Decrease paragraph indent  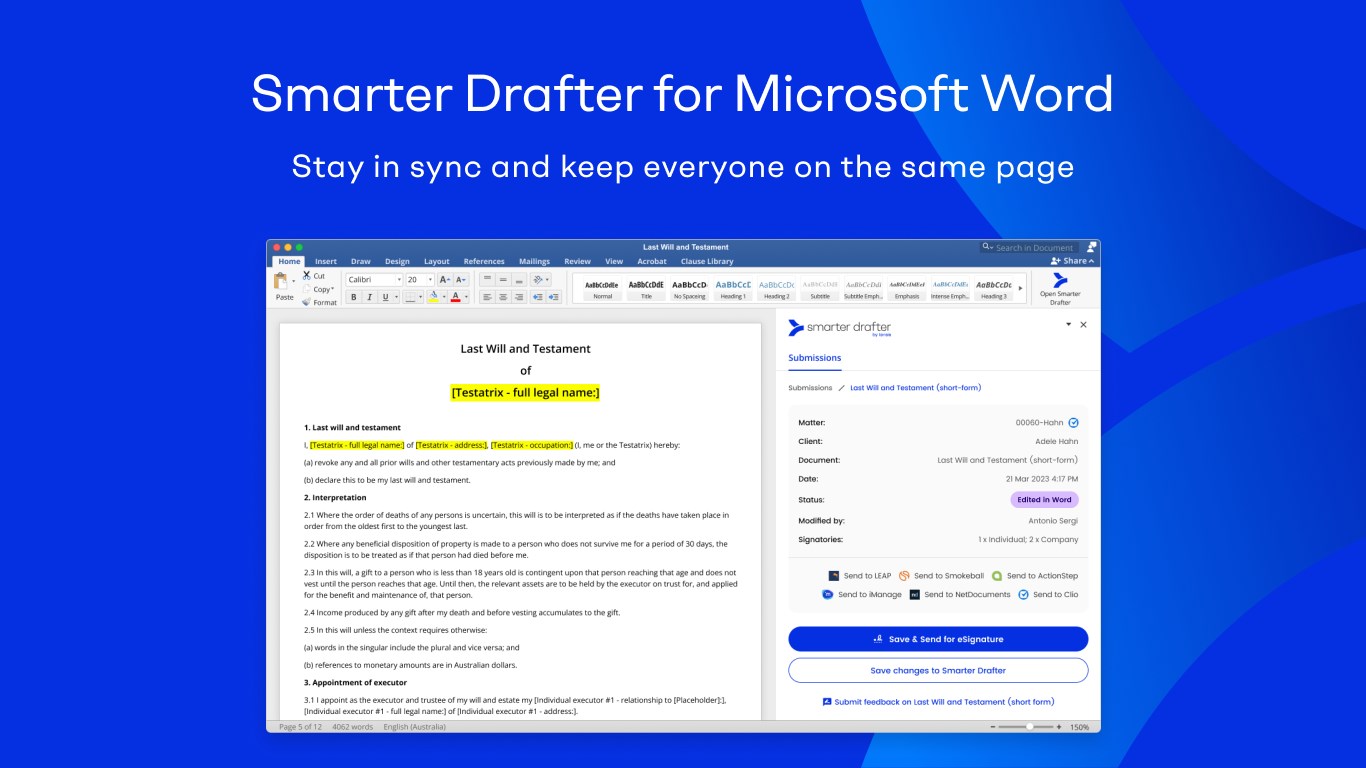(x=537, y=297)
